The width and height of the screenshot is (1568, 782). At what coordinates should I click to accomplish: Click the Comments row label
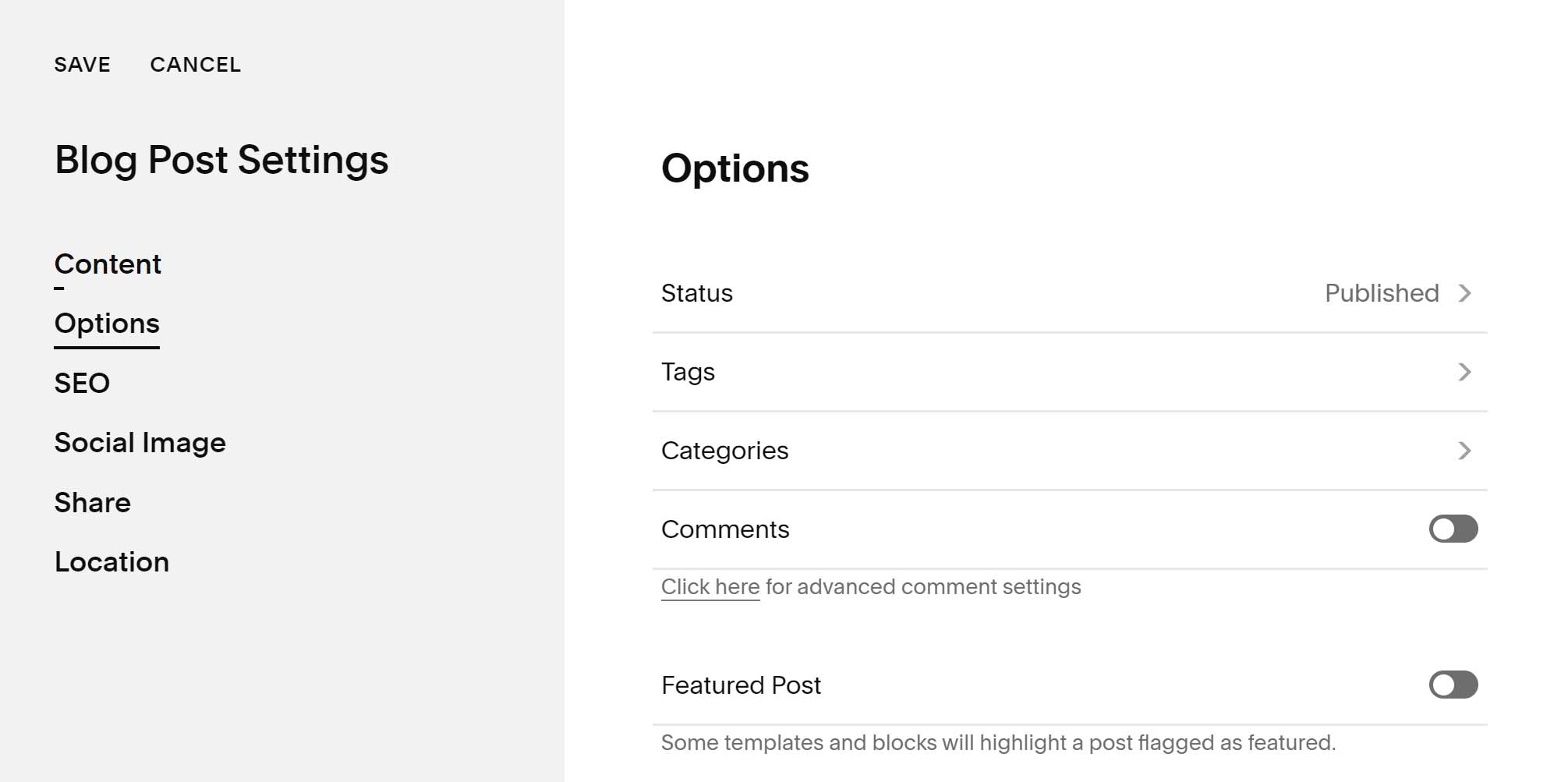tap(725, 529)
